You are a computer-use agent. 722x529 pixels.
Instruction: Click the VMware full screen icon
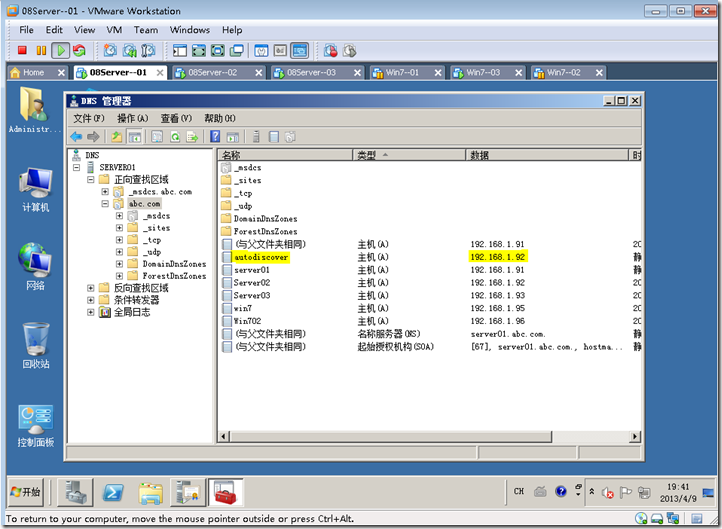198,50
